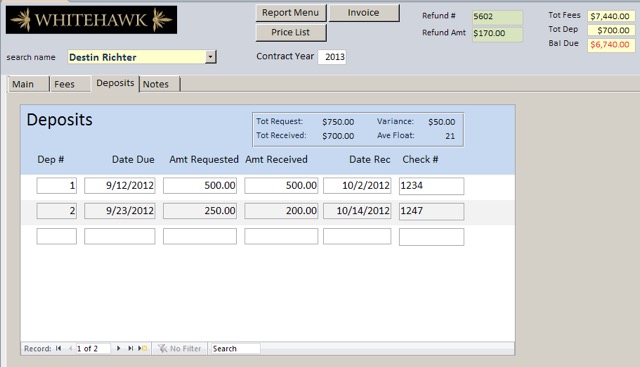Screen dimensions: 640x367
Task: Click the Deposits form heading
Action: tap(60, 120)
